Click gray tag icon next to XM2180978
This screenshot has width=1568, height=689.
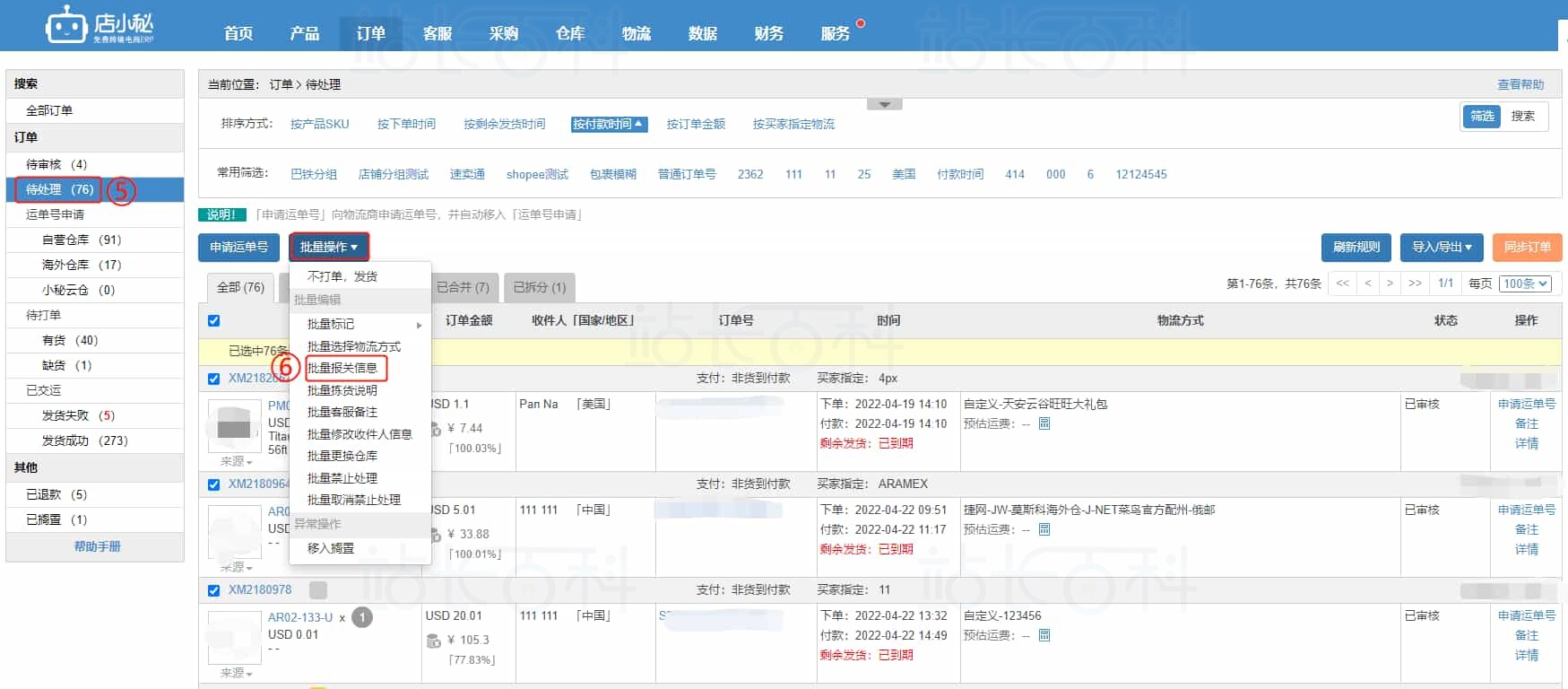(x=318, y=590)
